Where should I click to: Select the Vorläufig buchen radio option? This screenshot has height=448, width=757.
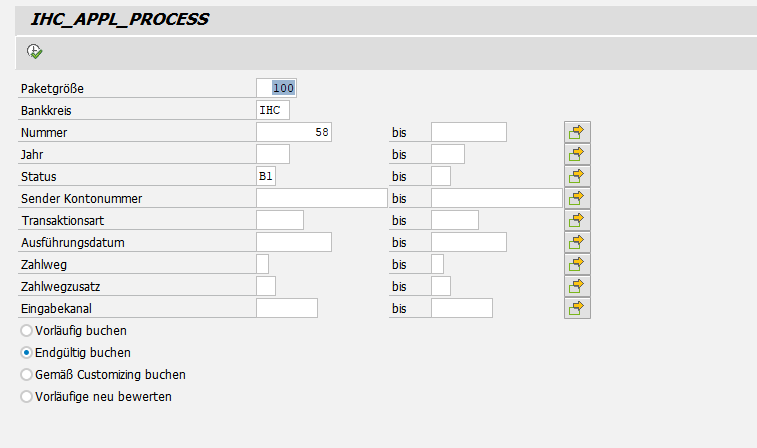click(x=27, y=330)
